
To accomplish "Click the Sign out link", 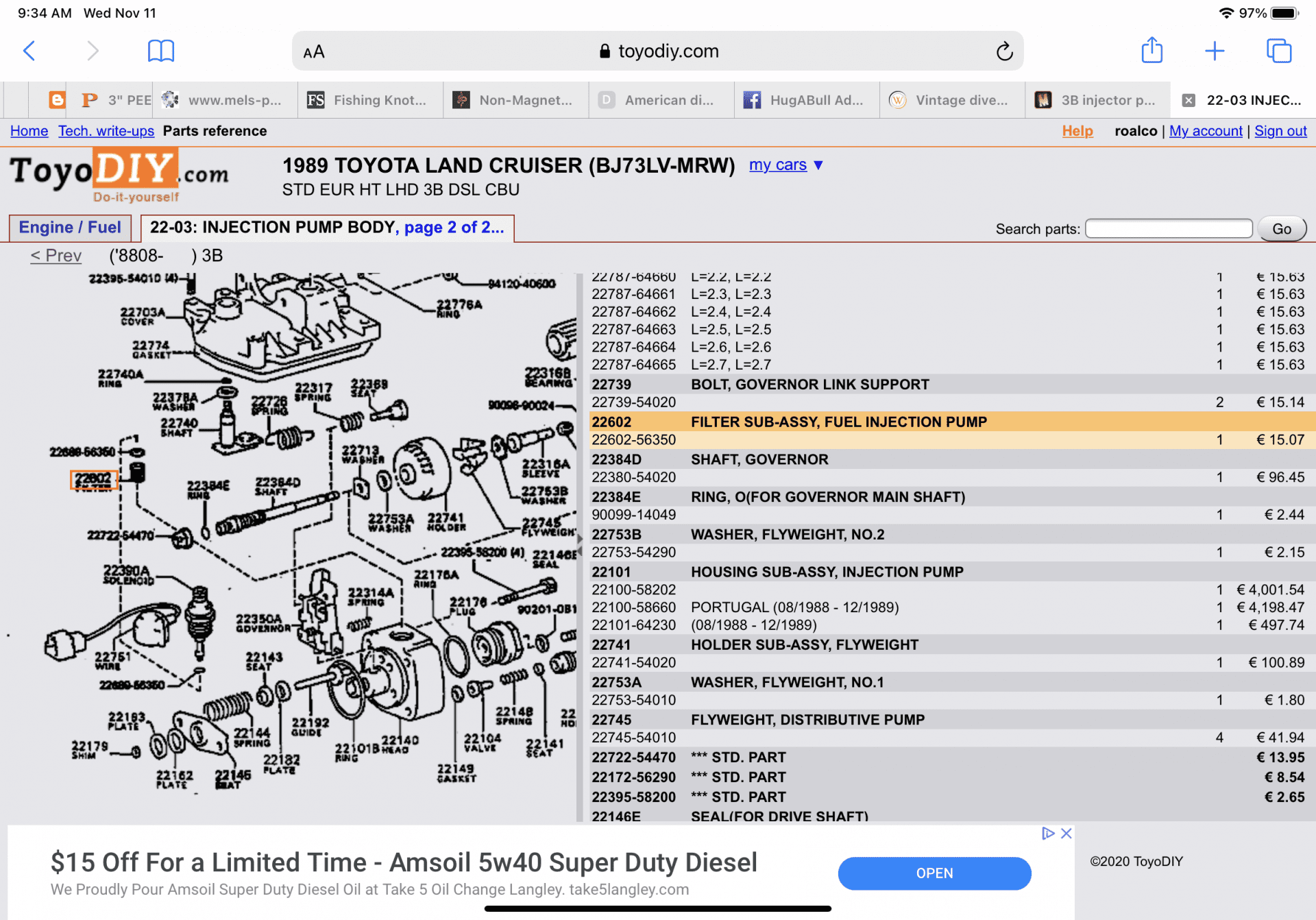I will coord(1280,131).
